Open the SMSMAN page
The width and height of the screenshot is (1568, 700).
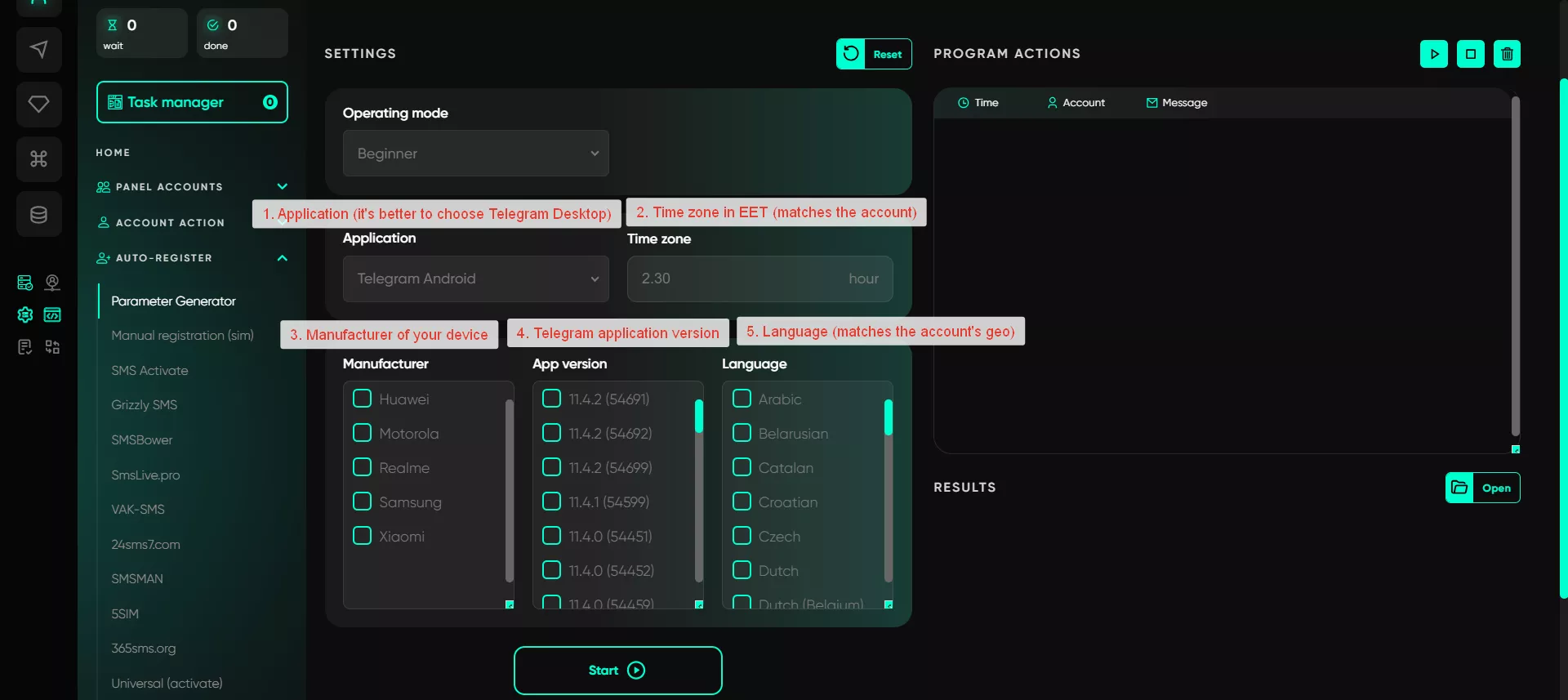137,579
